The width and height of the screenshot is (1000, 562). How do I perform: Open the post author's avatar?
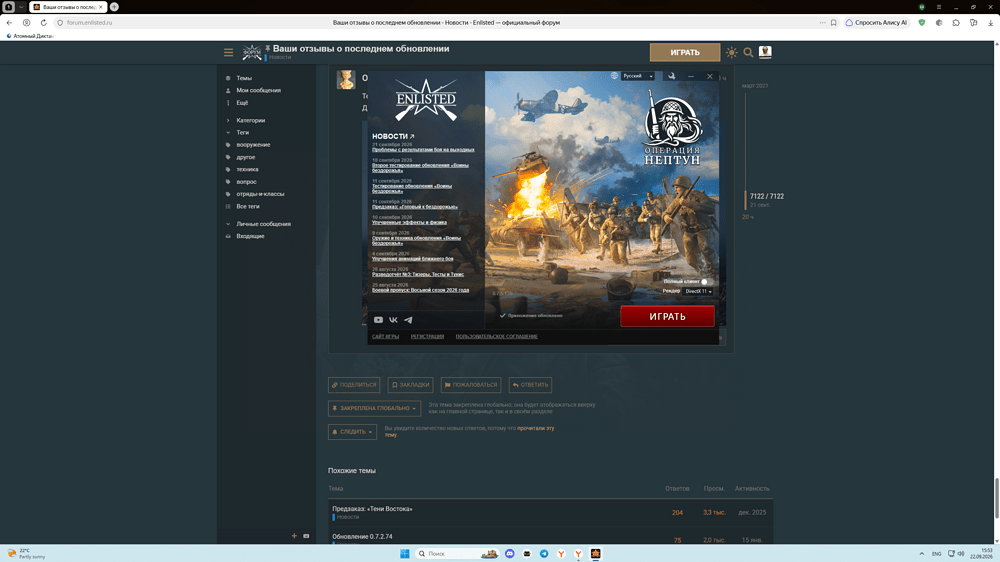tap(346, 80)
